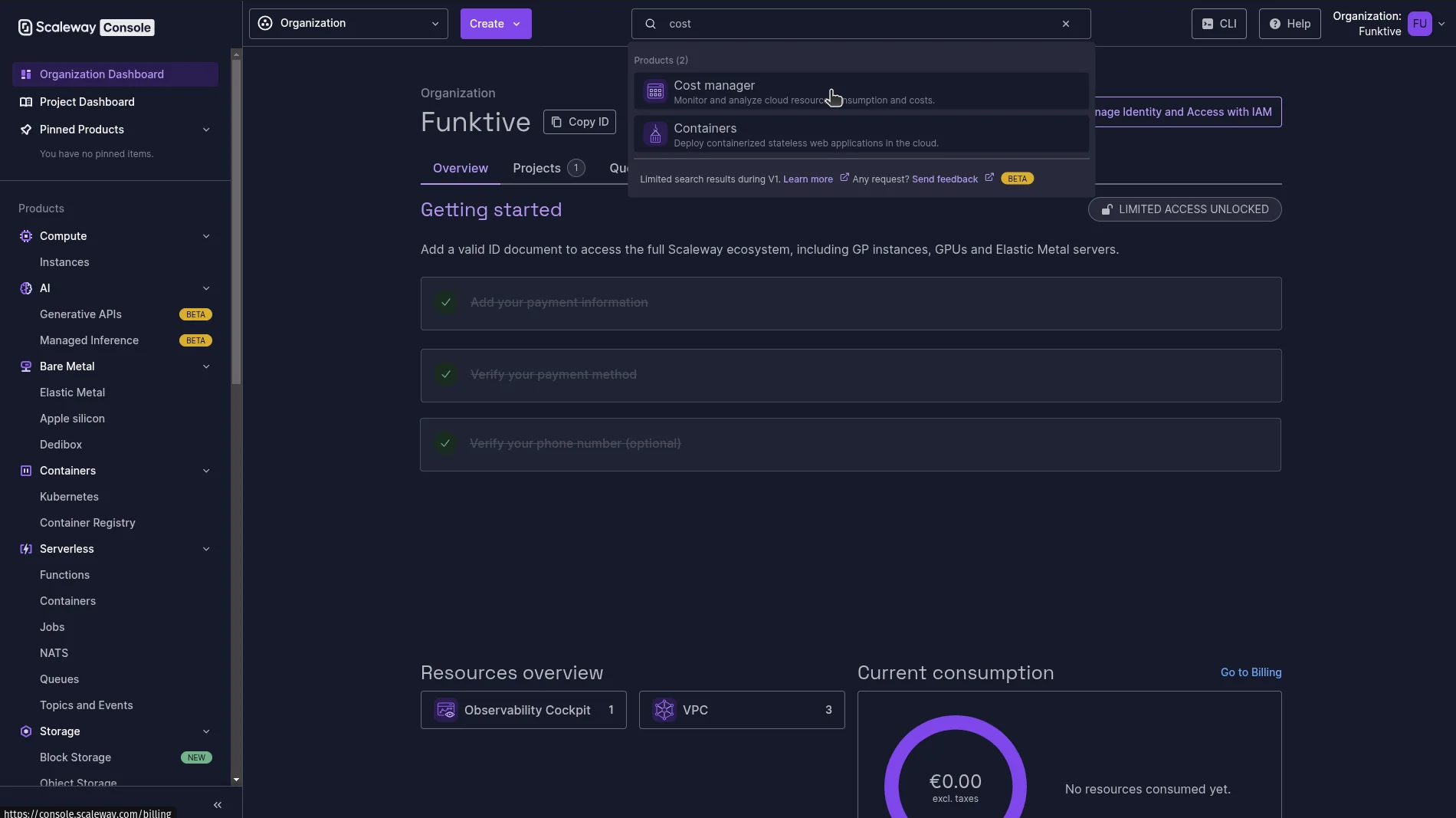The height and width of the screenshot is (818, 1456).
Task: Collapse the Bare Metal section chevron
Action: tap(206, 366)
